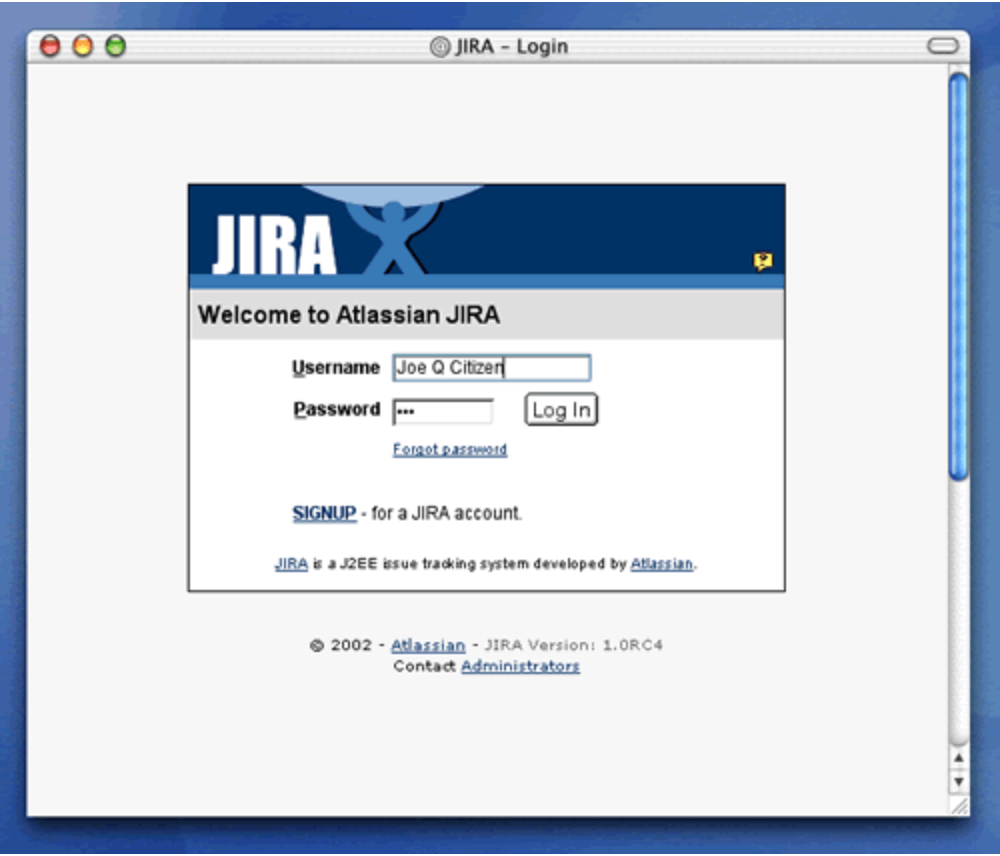Viewport: 1000px width, 856px height.
Task: Click the scrollbar up arrow
Action: click(x=959, y=758)
